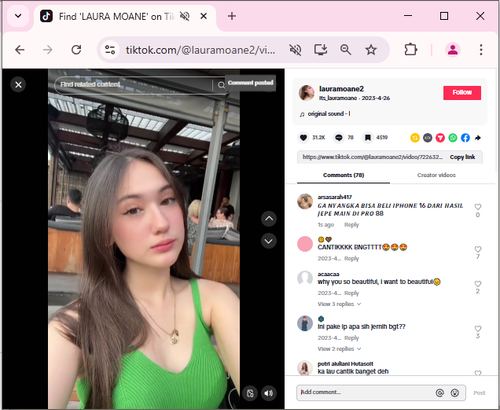Open the emoji picker in comment box
The height and width of the screenshot is (410, 500).
455,393
